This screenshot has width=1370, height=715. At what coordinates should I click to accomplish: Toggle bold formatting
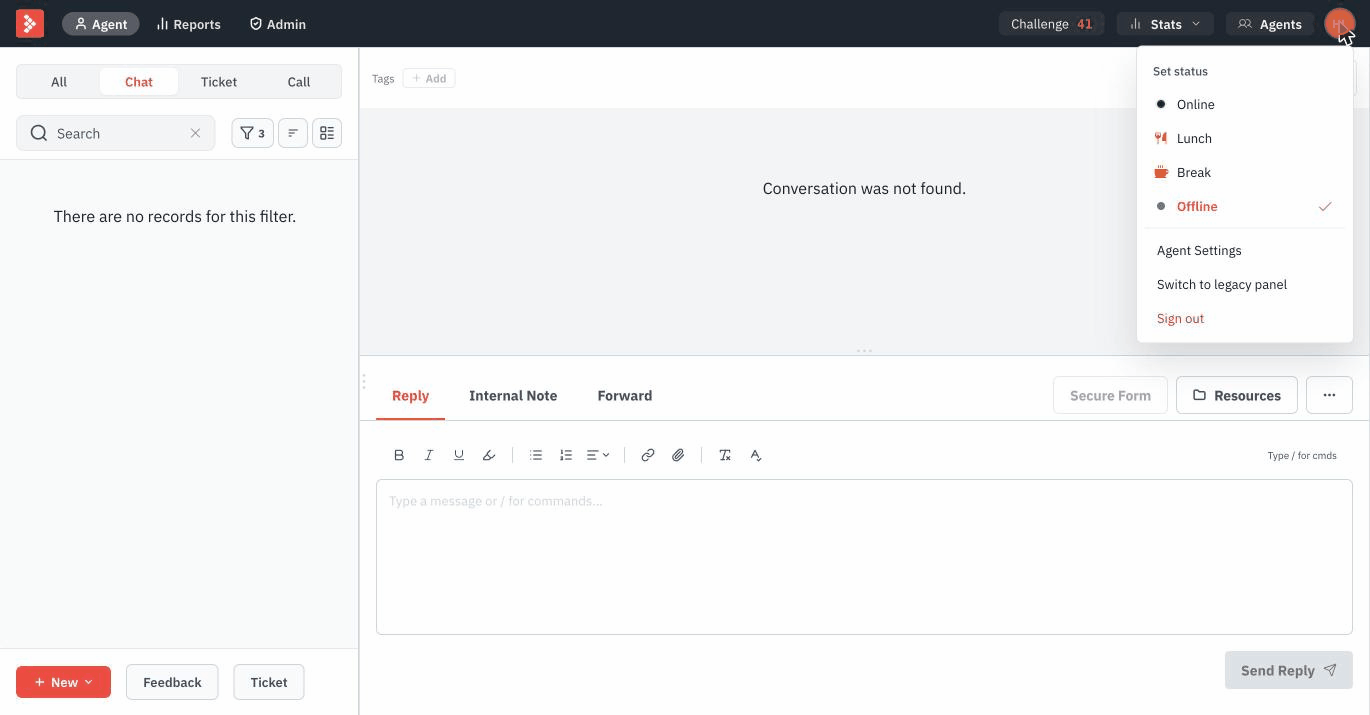(x=399, y=455)
